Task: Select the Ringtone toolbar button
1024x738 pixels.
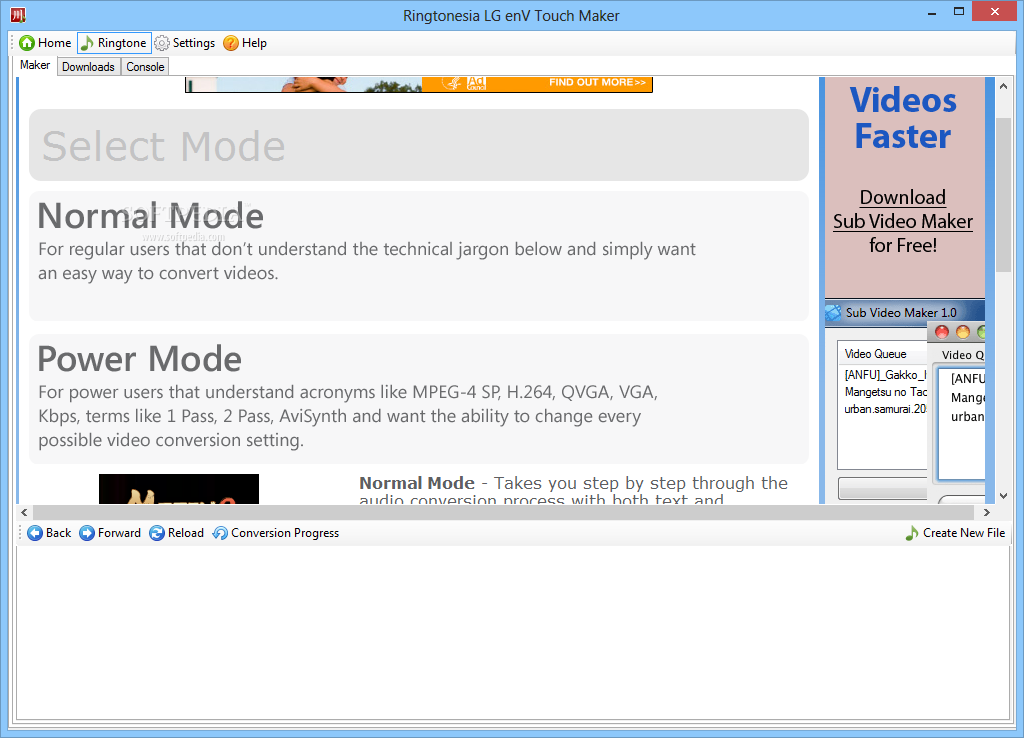Action: click(114, 43)
